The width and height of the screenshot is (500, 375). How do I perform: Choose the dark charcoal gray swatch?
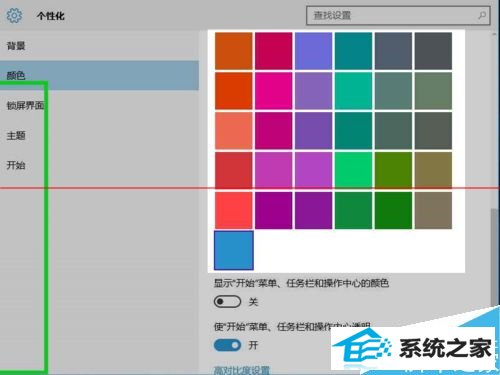click(433, 51)
